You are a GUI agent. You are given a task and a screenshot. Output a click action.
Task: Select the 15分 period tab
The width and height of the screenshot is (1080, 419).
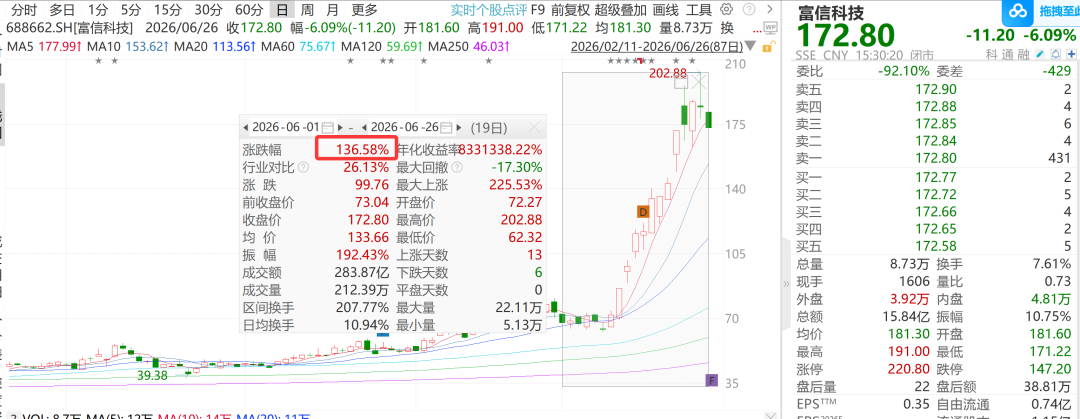point(166,10)
